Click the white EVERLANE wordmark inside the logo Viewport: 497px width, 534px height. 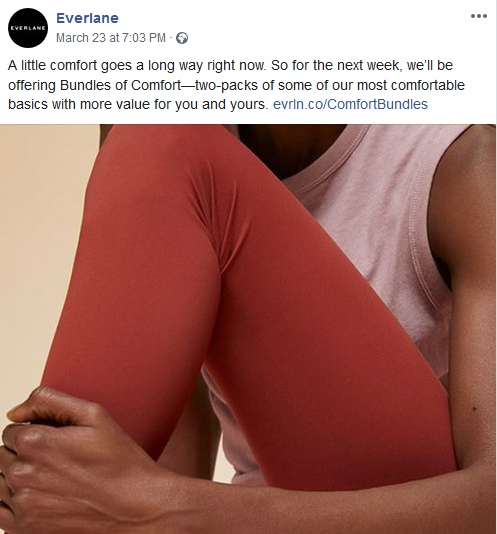28,28
